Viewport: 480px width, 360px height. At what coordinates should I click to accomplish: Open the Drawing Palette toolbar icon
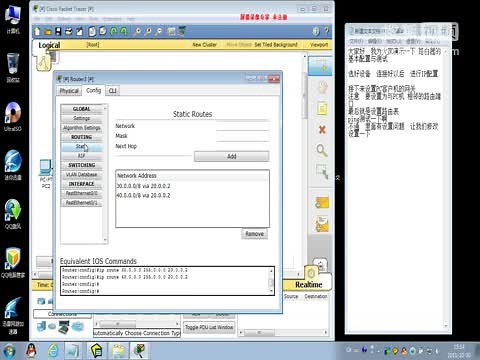pos(171,32)
